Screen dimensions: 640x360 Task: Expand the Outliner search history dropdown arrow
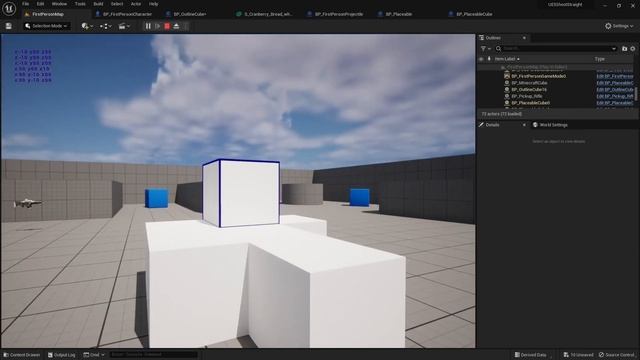pyautogui.click(x=614, y=49)
